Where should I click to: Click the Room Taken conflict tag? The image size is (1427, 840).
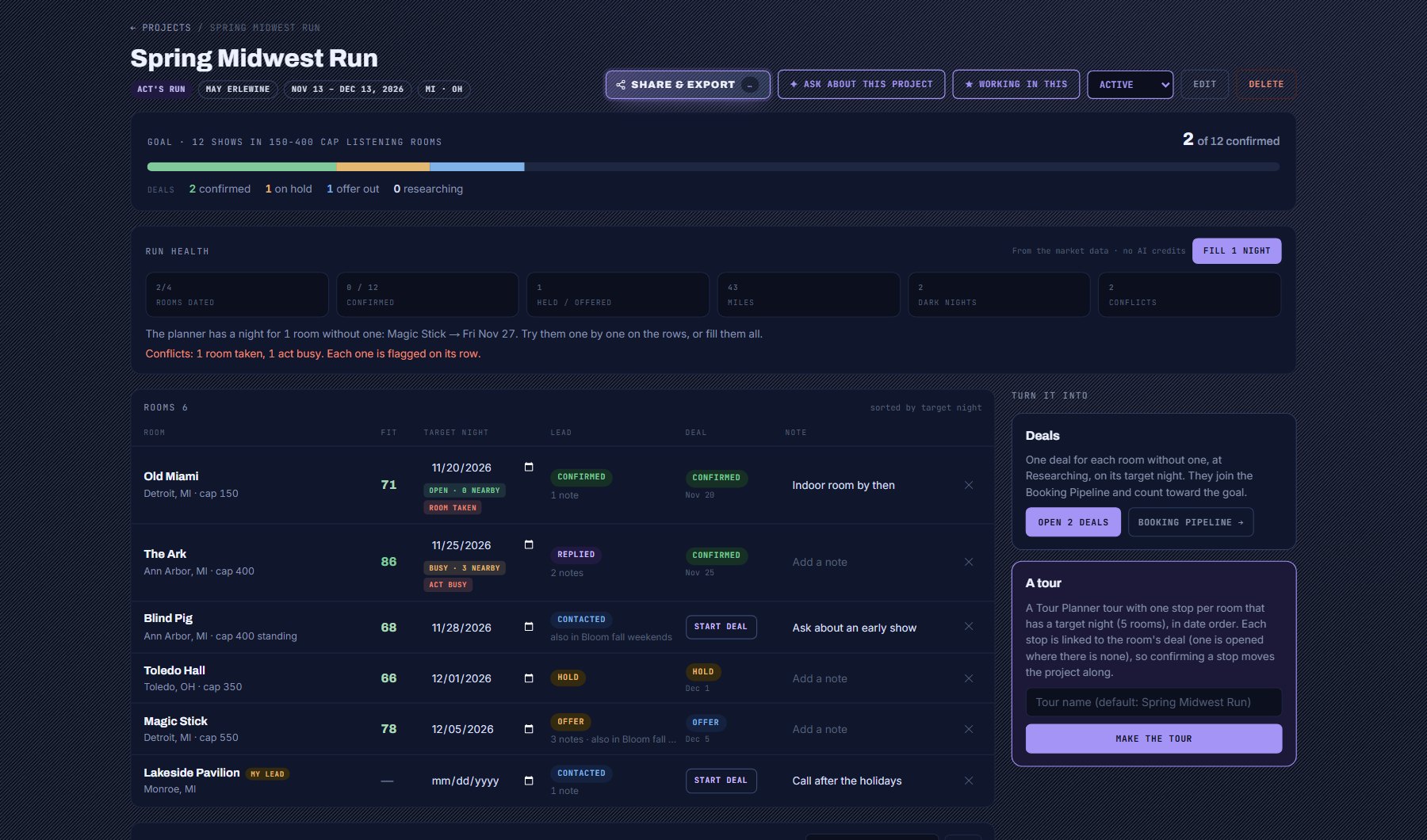click(x=453, y=508)
